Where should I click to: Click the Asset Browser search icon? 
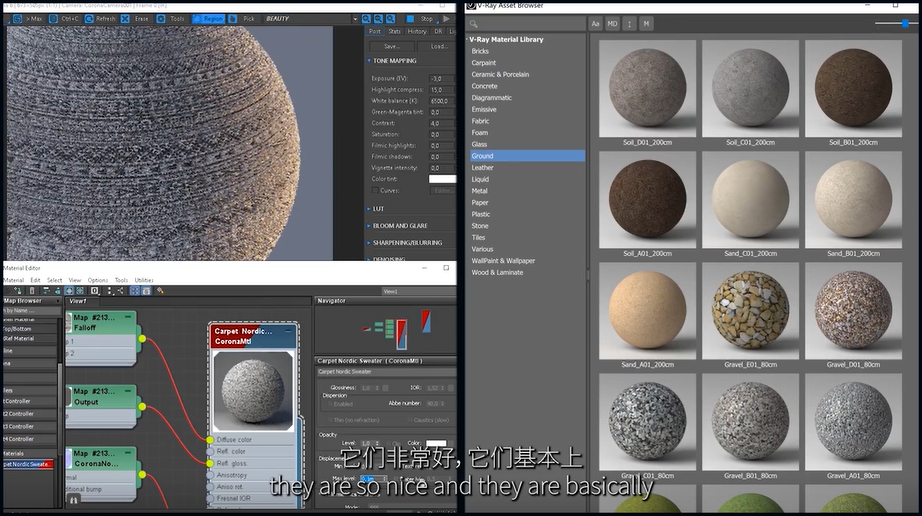473,24
